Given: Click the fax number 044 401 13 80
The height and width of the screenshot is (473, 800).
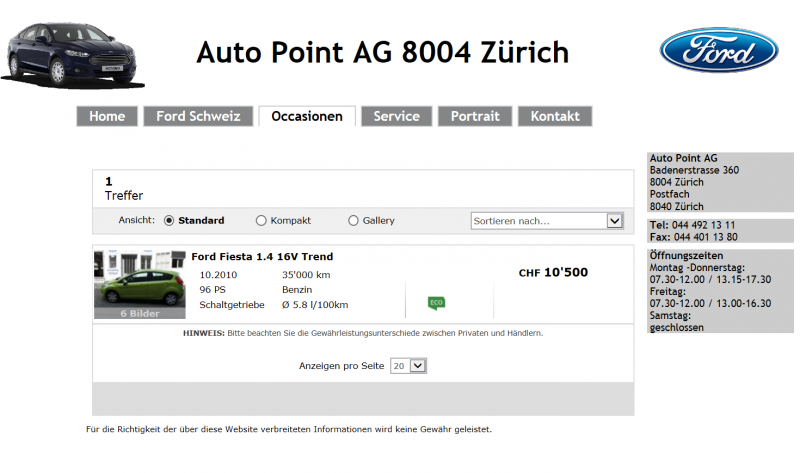Looking at the screenshot, I should pos(706,237).
